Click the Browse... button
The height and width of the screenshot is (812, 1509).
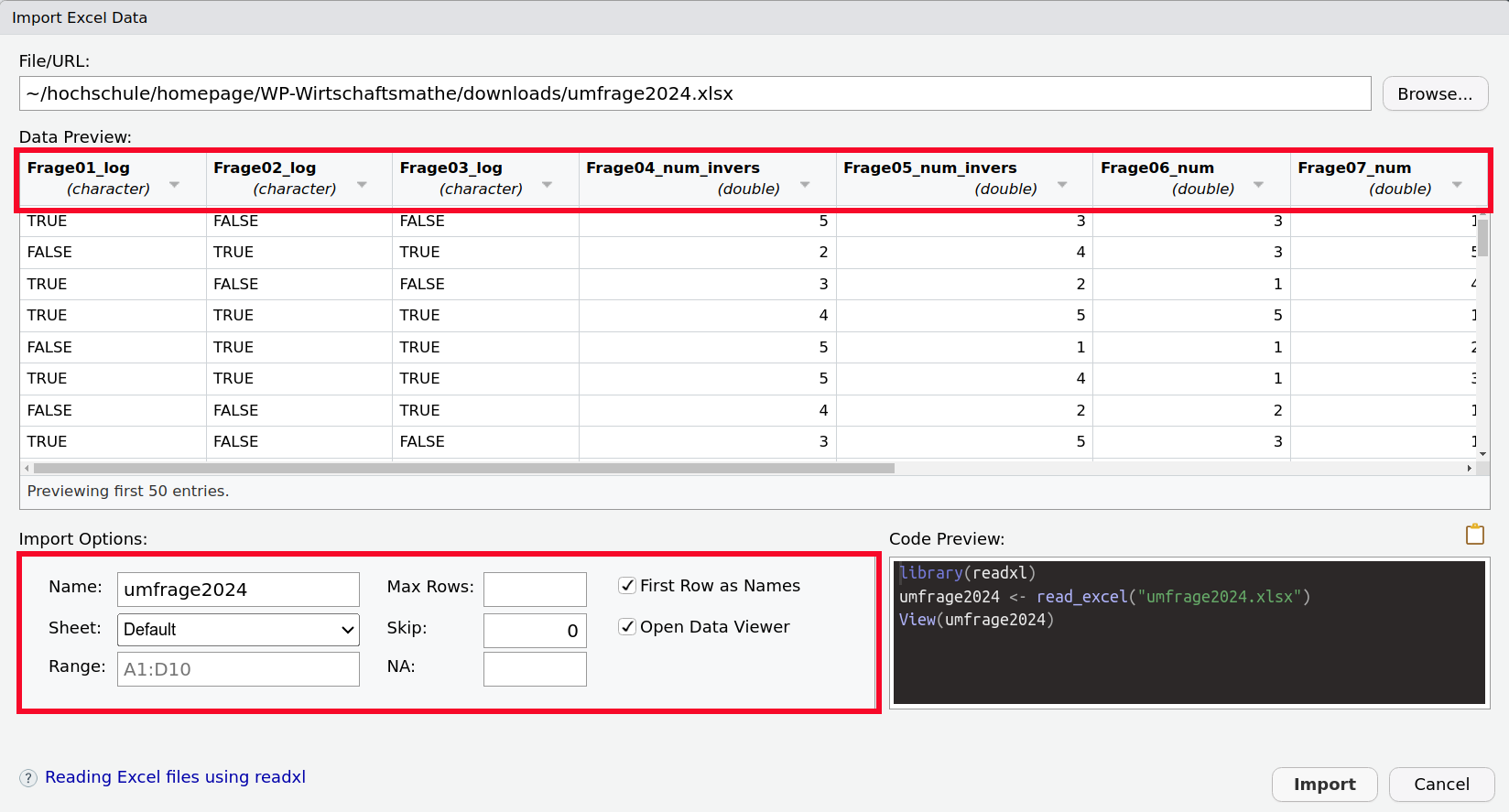tap(1434, 94)
